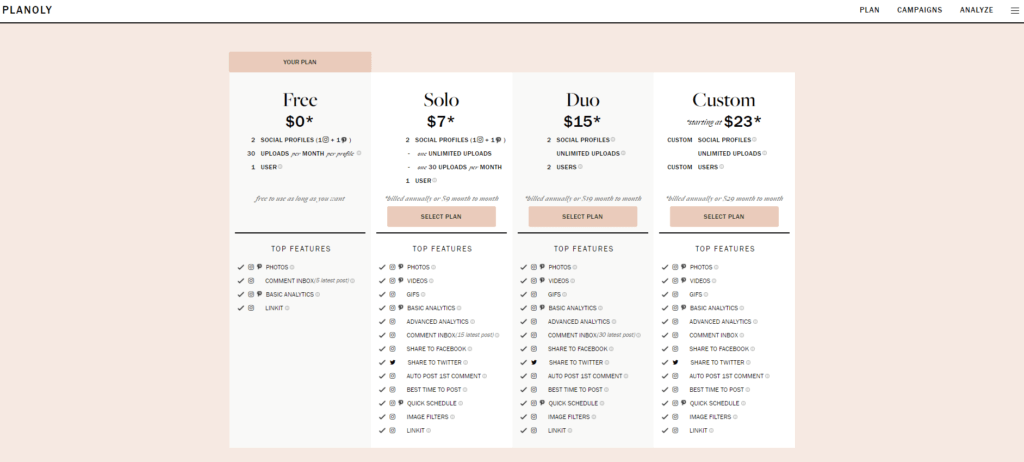This screenshot has height=462, width=1024.
Task: Click Instagram icon in Duo GIFS row
Action: [534, 295]
